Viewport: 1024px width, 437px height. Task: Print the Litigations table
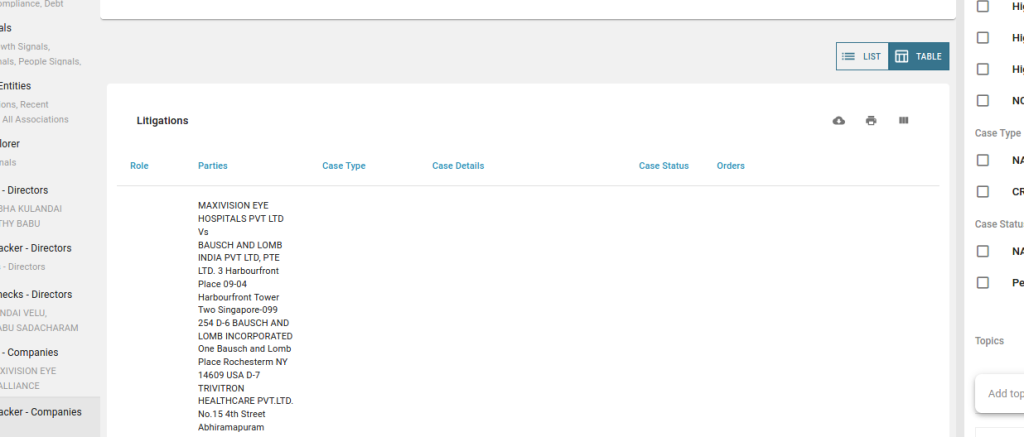pos(871,121)
